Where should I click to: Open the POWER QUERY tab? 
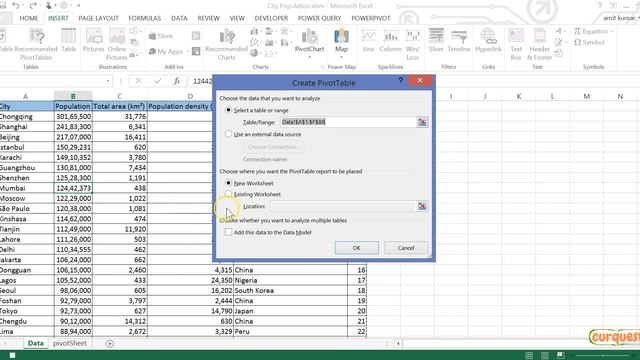click(320, 18)
